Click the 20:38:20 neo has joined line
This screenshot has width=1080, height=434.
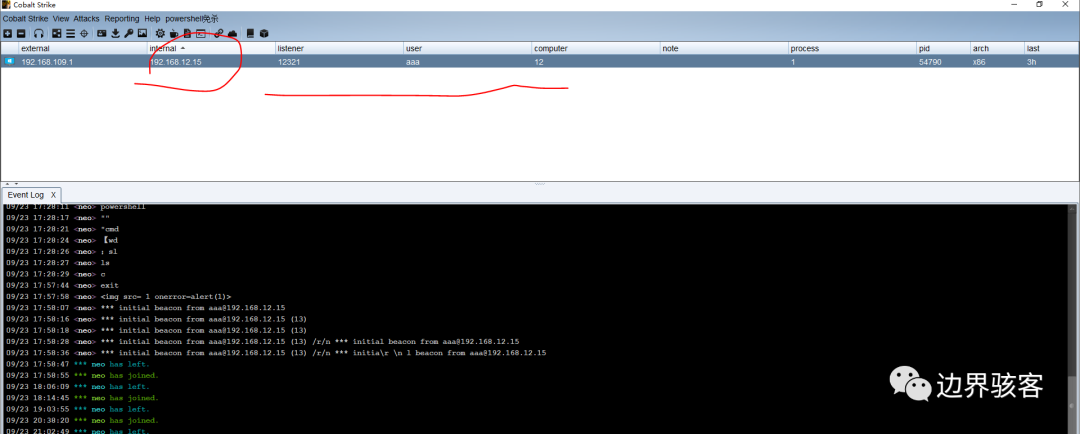[82, 420]
